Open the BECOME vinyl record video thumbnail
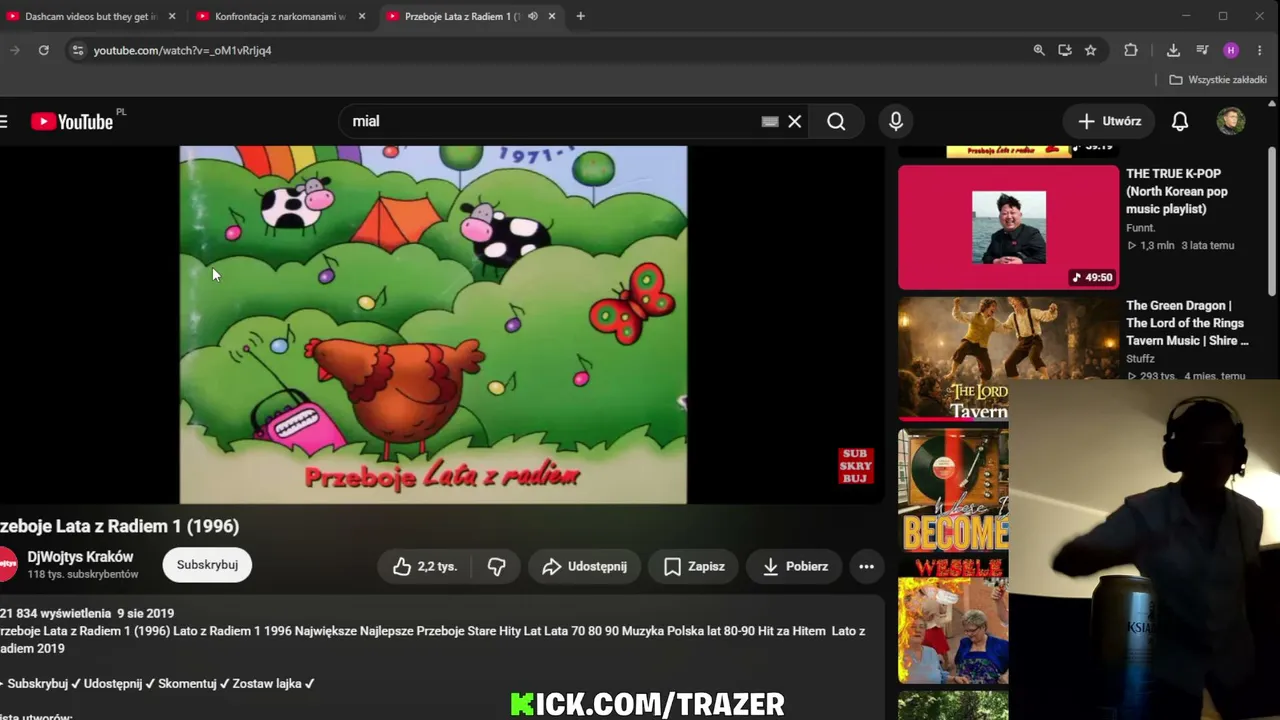Viewport: 1280px width, 720px height. pos(953,491)
